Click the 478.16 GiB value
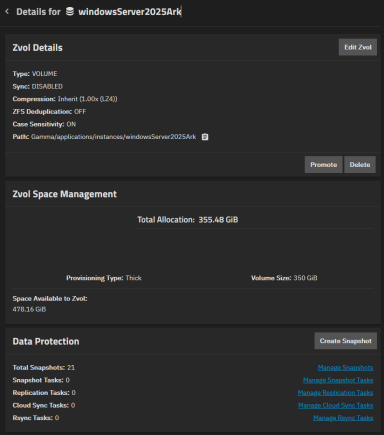Screen dimensions: 384x435 (x=29, y=309)
